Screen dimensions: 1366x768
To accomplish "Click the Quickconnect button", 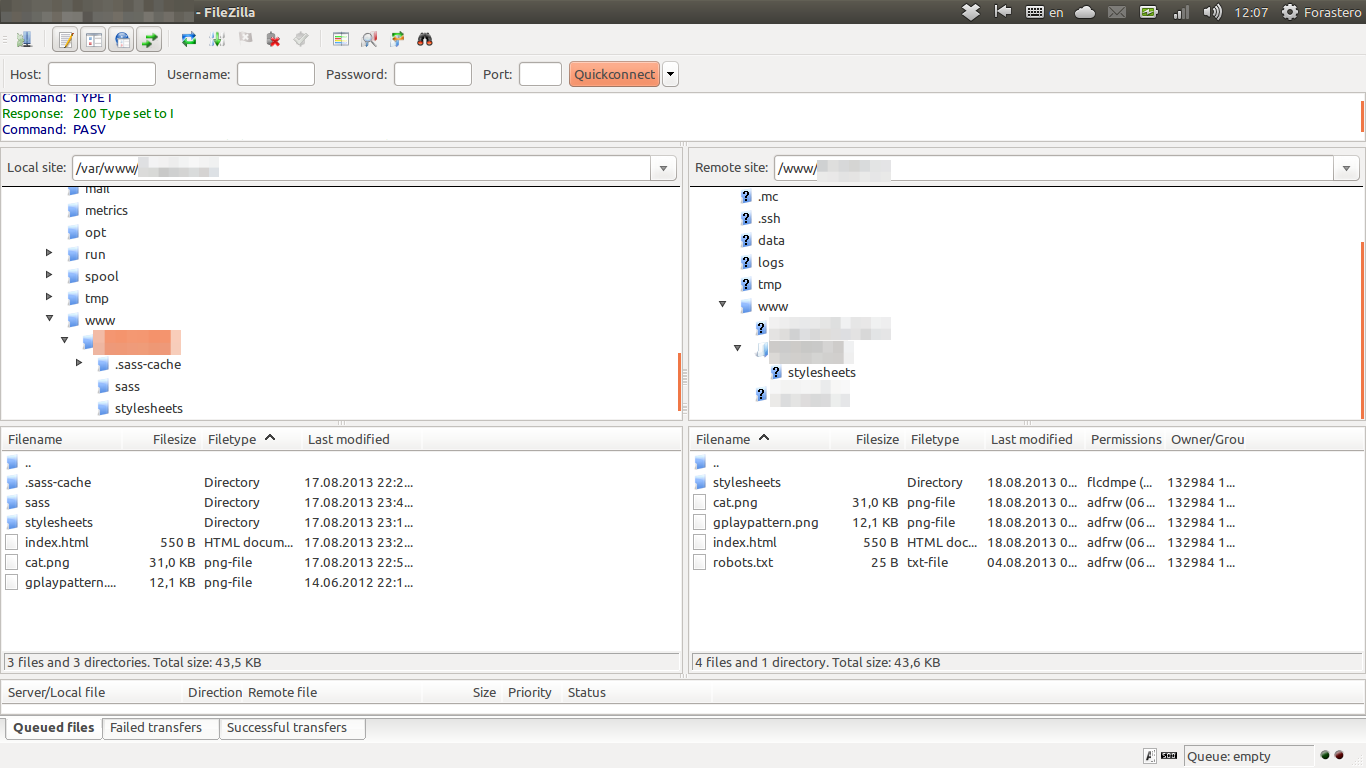I will tap(615, 74).
